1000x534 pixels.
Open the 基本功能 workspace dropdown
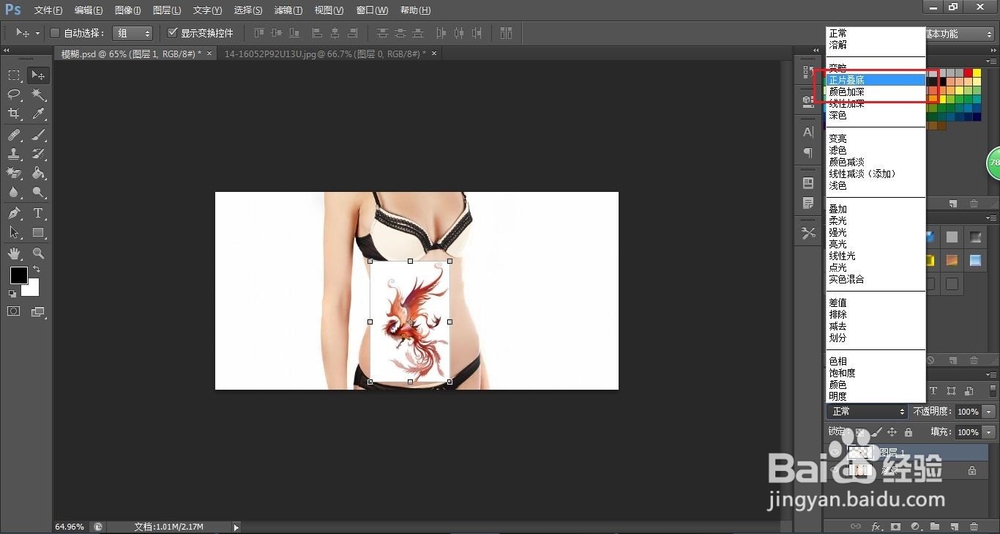960,34
